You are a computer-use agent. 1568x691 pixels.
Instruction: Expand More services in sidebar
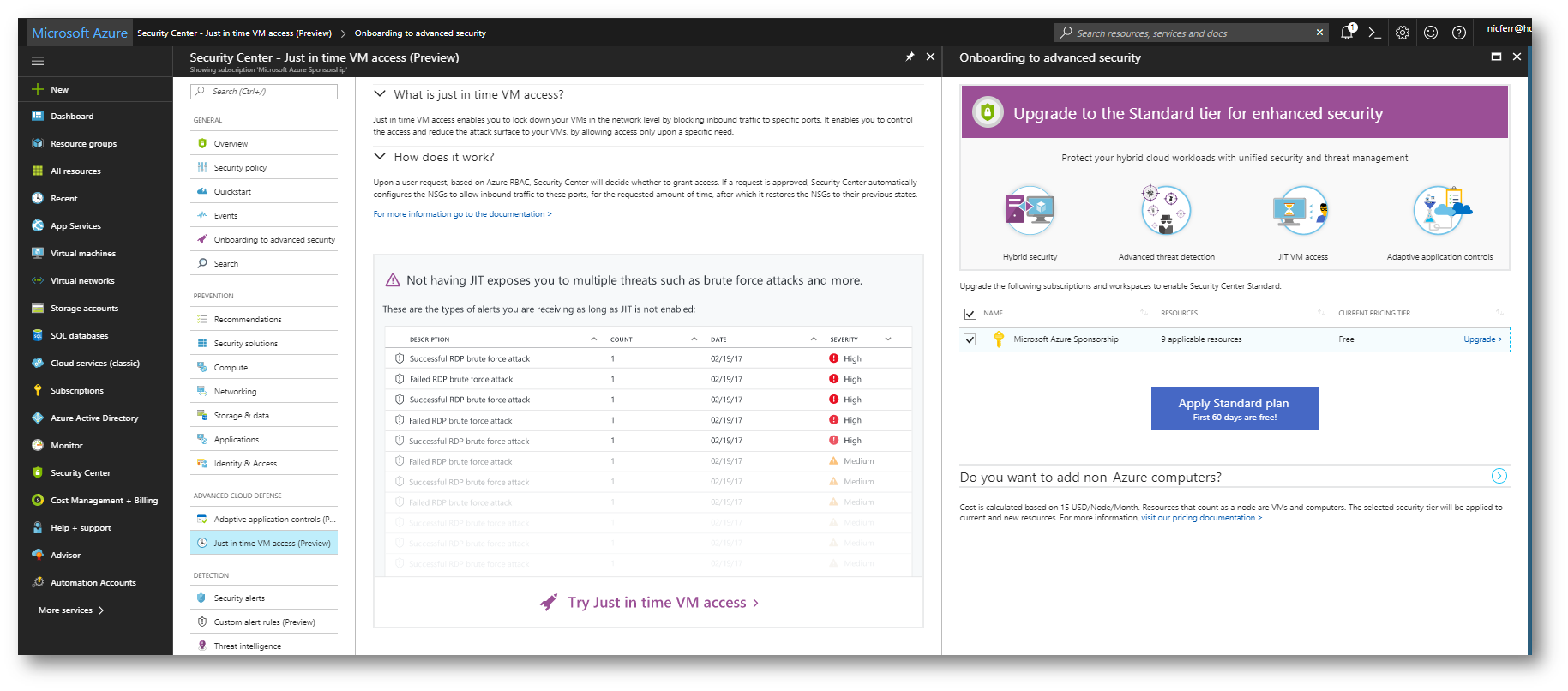pyautogui.click(x=71, y=610)
